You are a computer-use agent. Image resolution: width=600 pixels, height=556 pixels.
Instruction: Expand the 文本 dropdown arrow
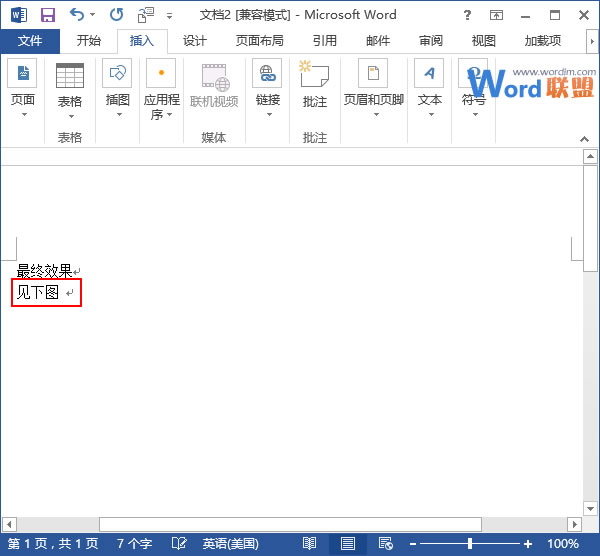(x=431, y=114)
